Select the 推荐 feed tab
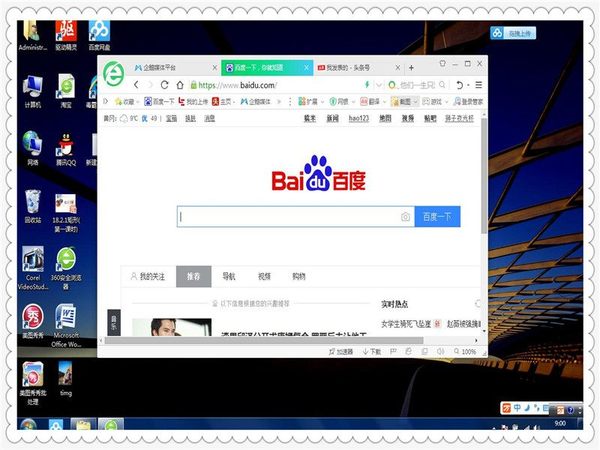 pos(194,276)
